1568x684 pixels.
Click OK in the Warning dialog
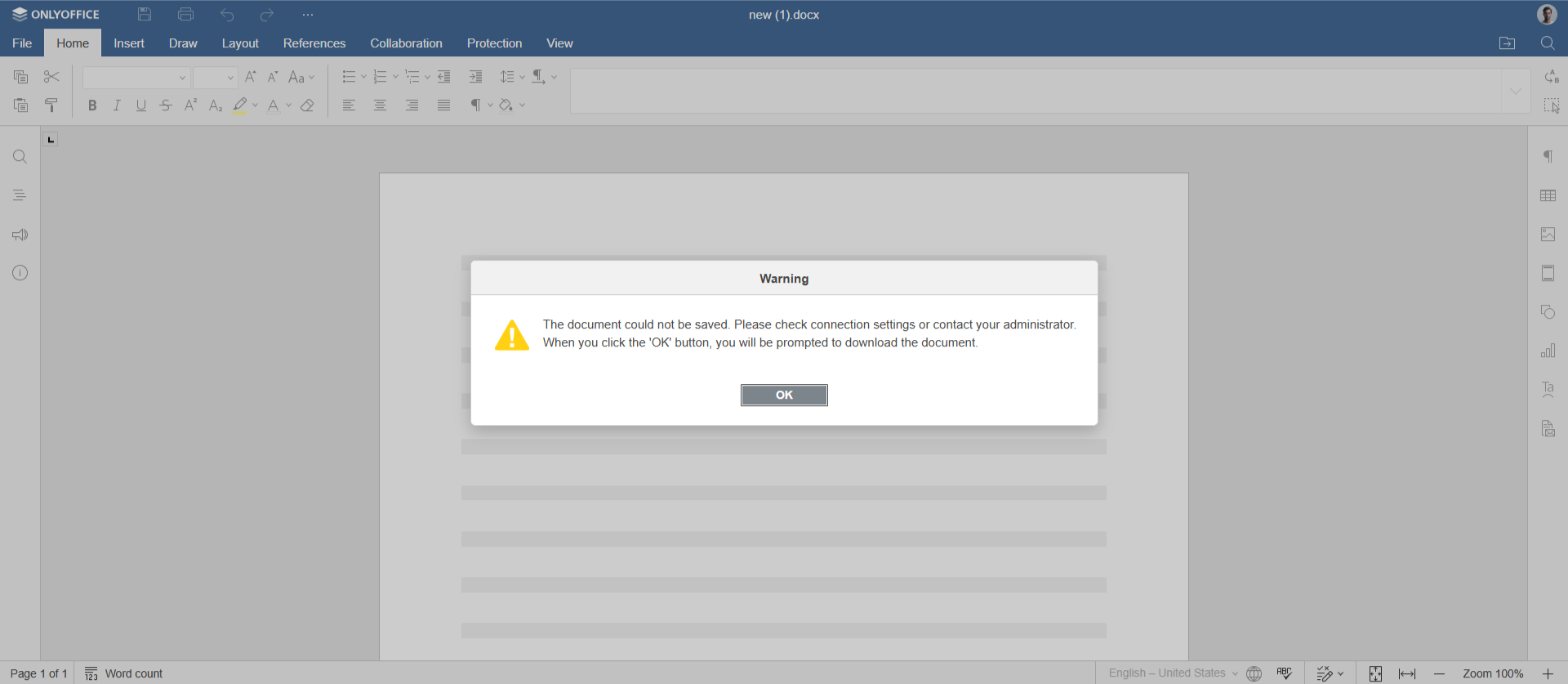784,395
